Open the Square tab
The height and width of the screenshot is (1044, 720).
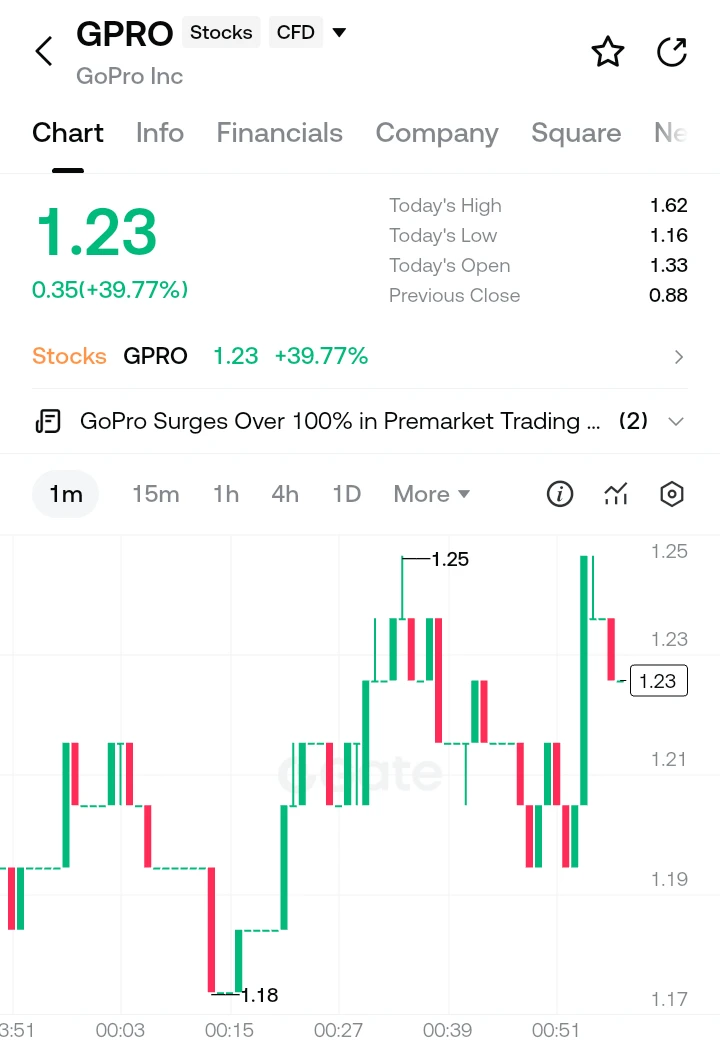point(576,133)
